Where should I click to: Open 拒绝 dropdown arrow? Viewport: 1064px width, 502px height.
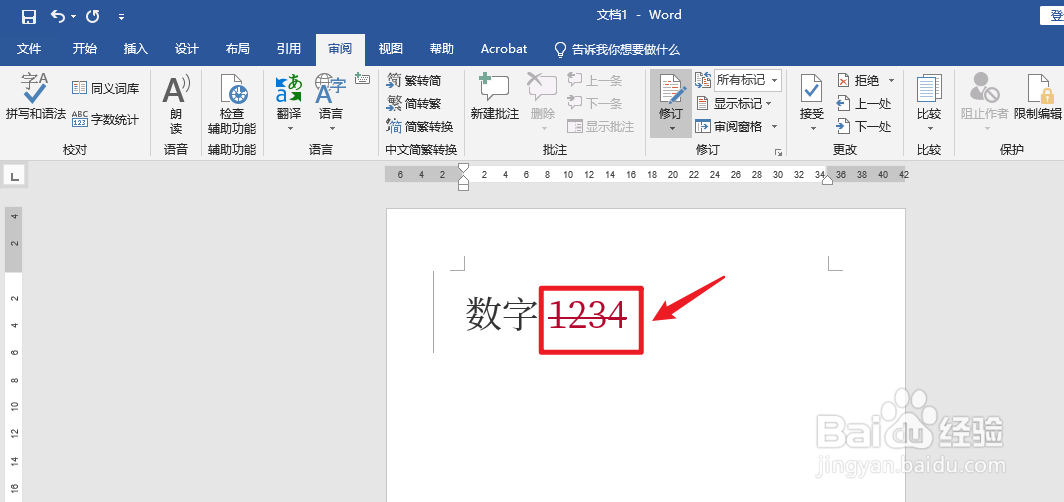tap(891, 81)
